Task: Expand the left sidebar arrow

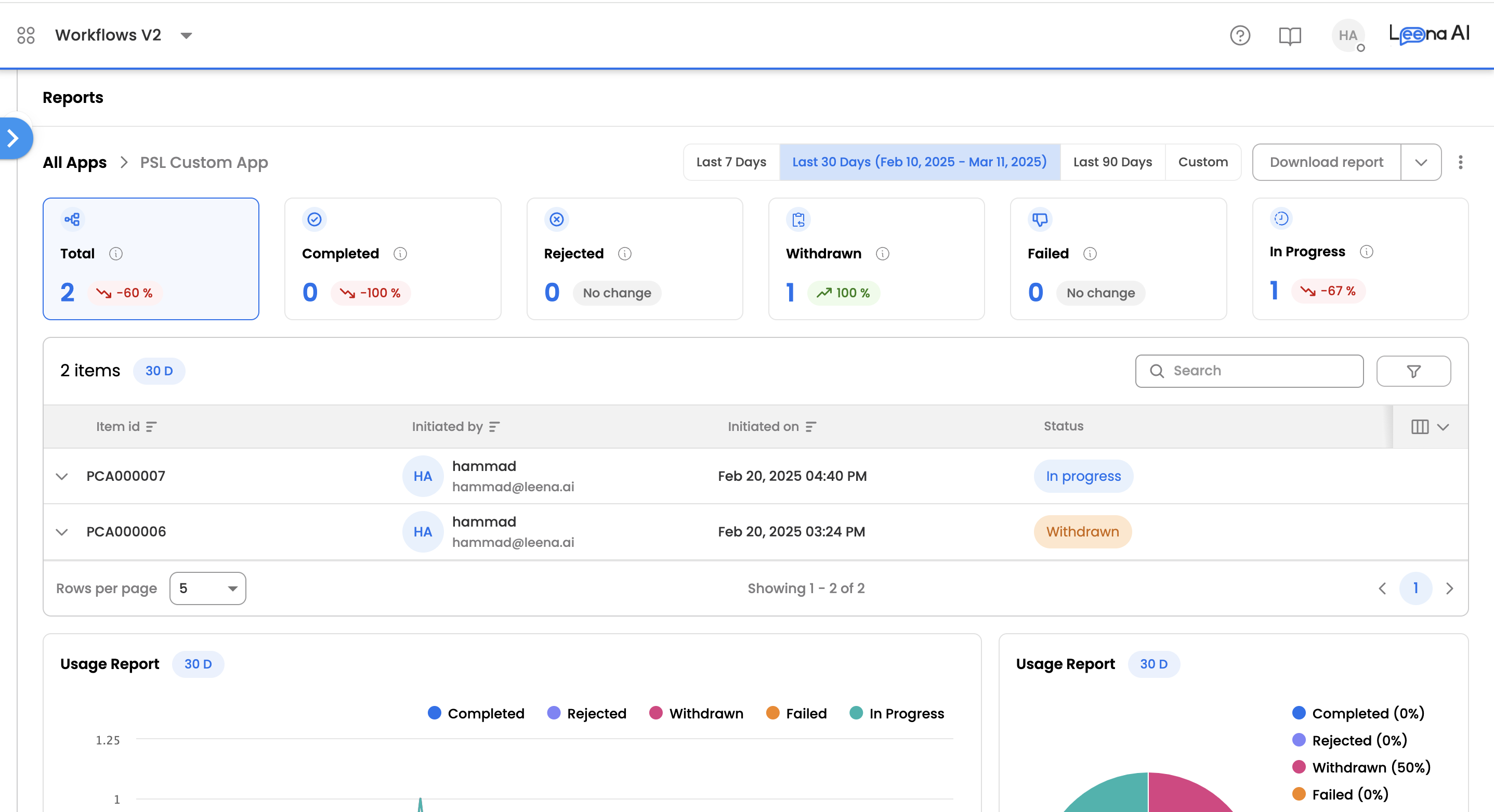Action: [14, 138]
